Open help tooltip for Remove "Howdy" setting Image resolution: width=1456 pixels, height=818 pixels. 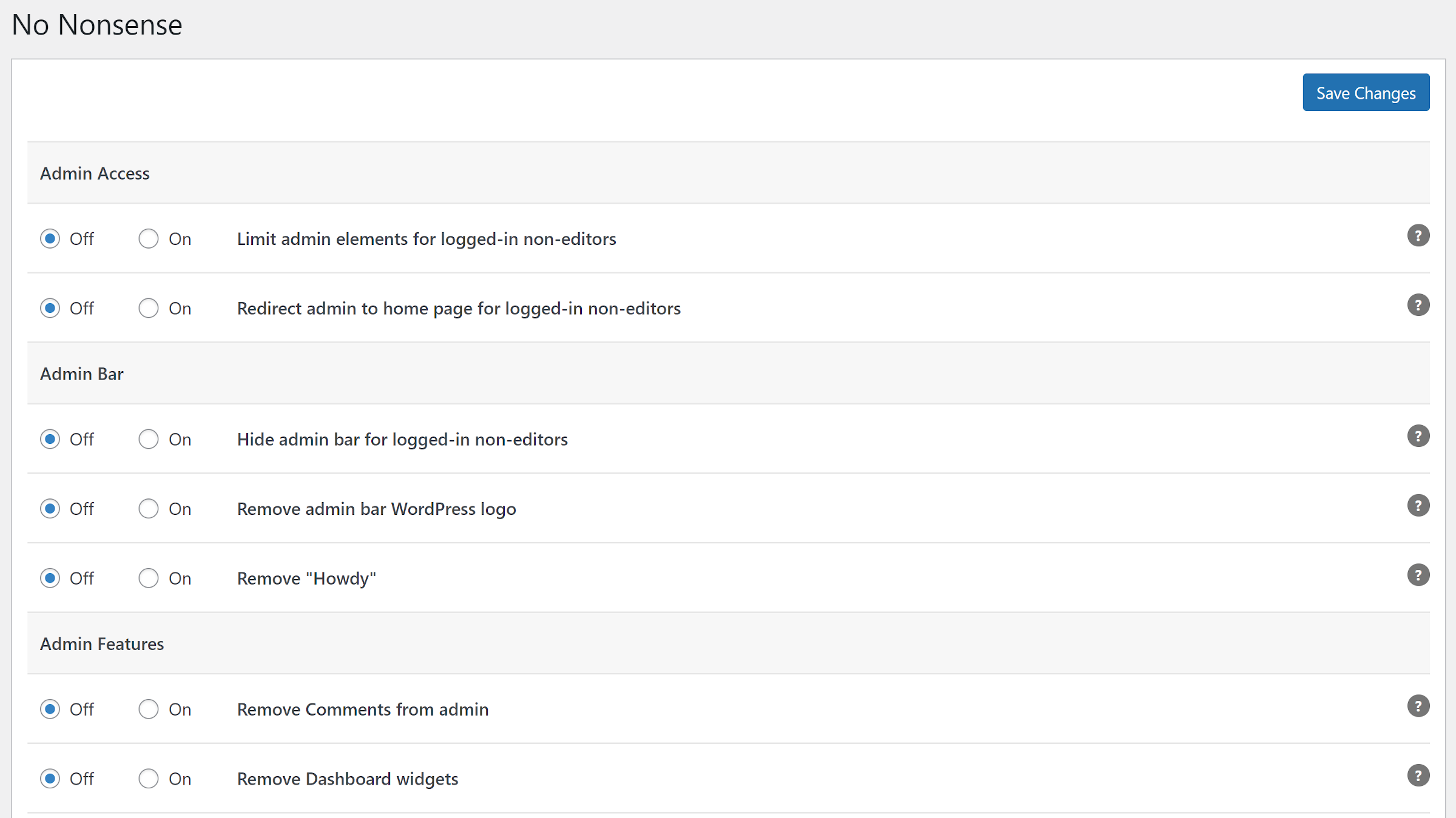(1418, 574)
